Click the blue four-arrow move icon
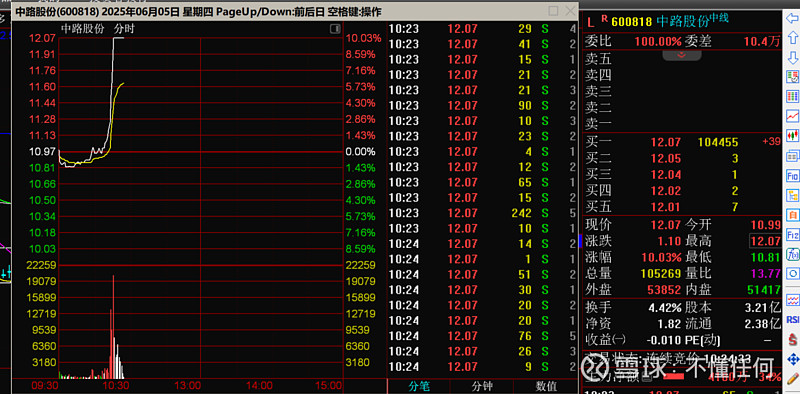The width and height of the screenshot is (800, 394). pyautogui.click(x=792, y=359)
